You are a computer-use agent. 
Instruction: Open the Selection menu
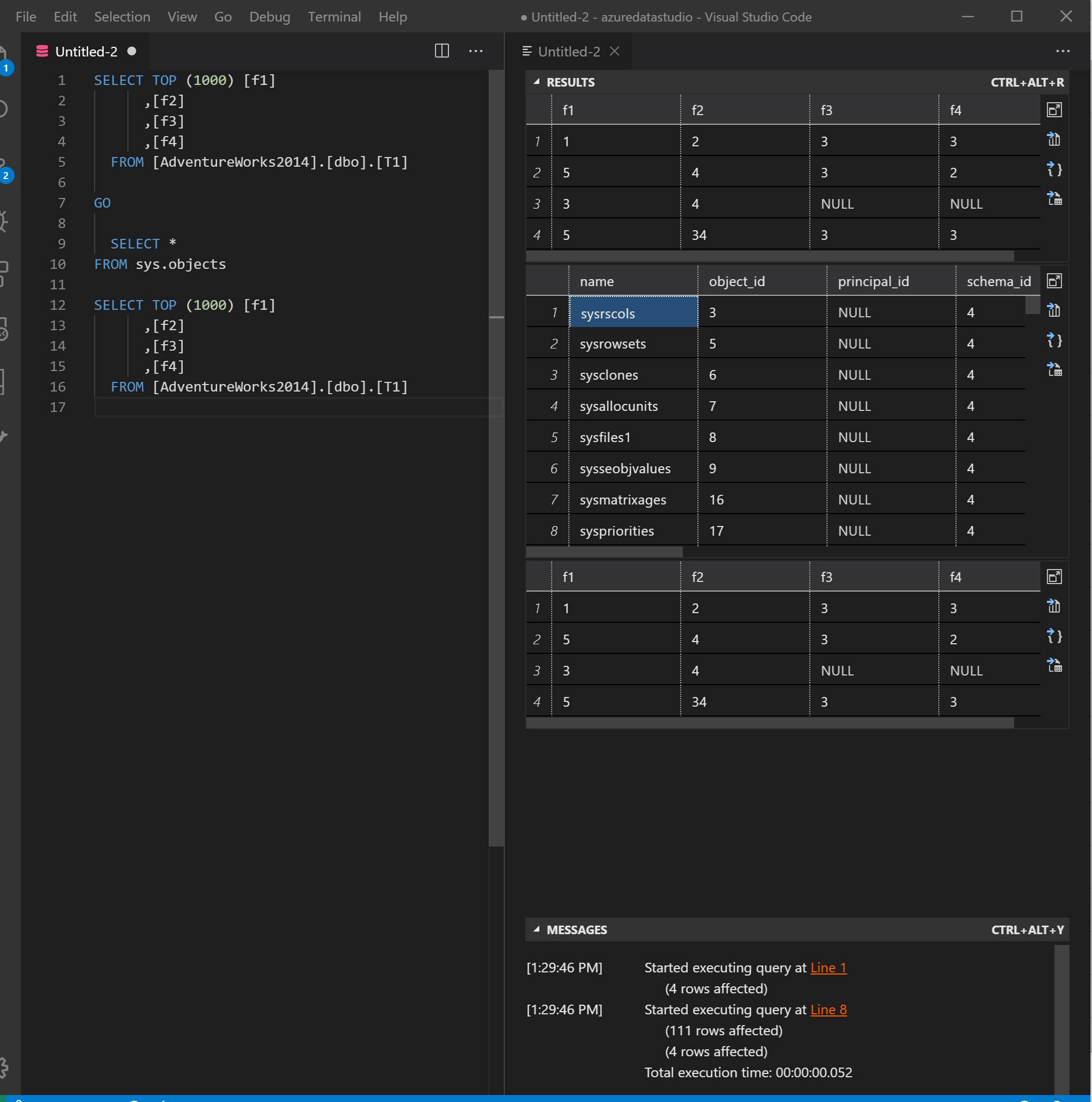[122, 17]
